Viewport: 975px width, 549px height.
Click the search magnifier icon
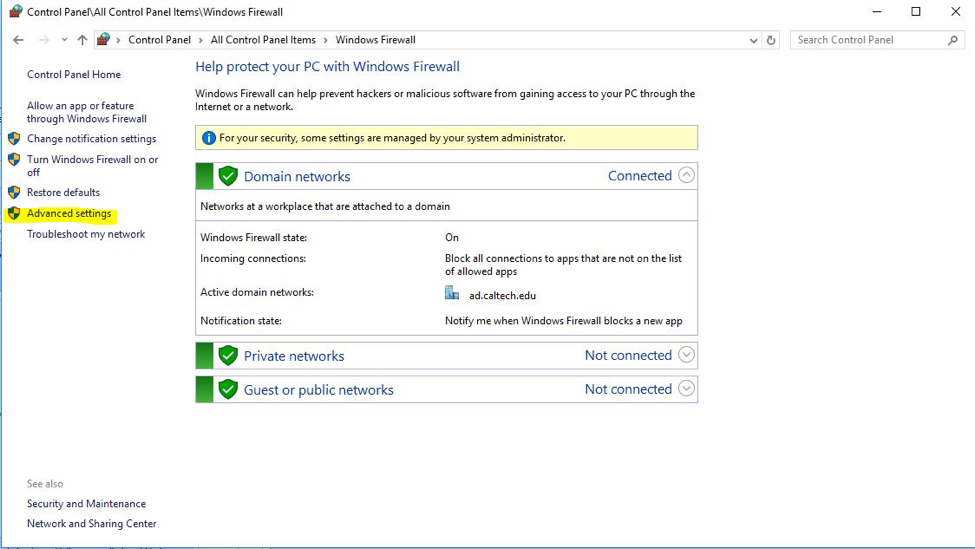tap(952, 40)
